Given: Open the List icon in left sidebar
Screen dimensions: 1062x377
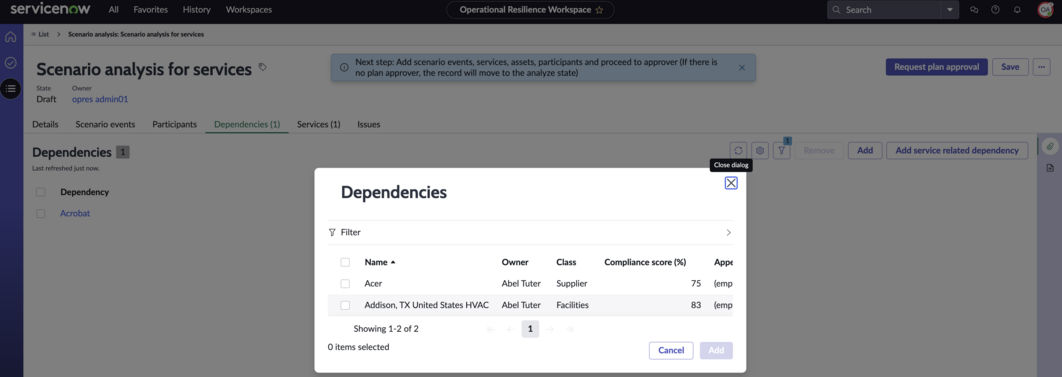Looking at the screenshot, I should [10, 89].
